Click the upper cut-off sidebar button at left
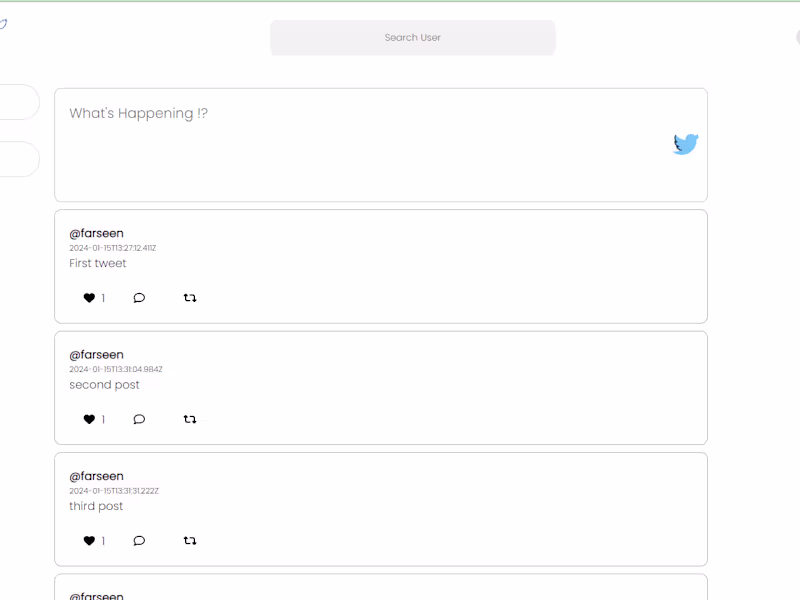Viewport: 800px width, 600px height. click(x=18, y=102)
